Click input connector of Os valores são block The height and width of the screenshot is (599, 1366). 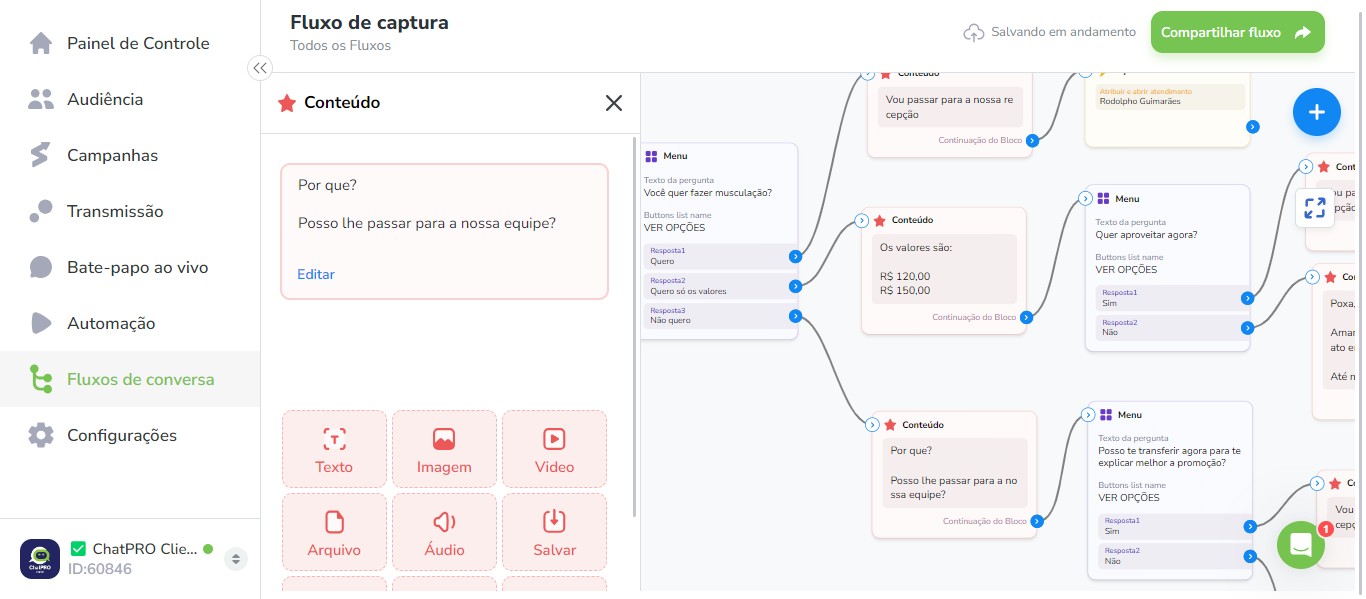(x=863, y=220)
